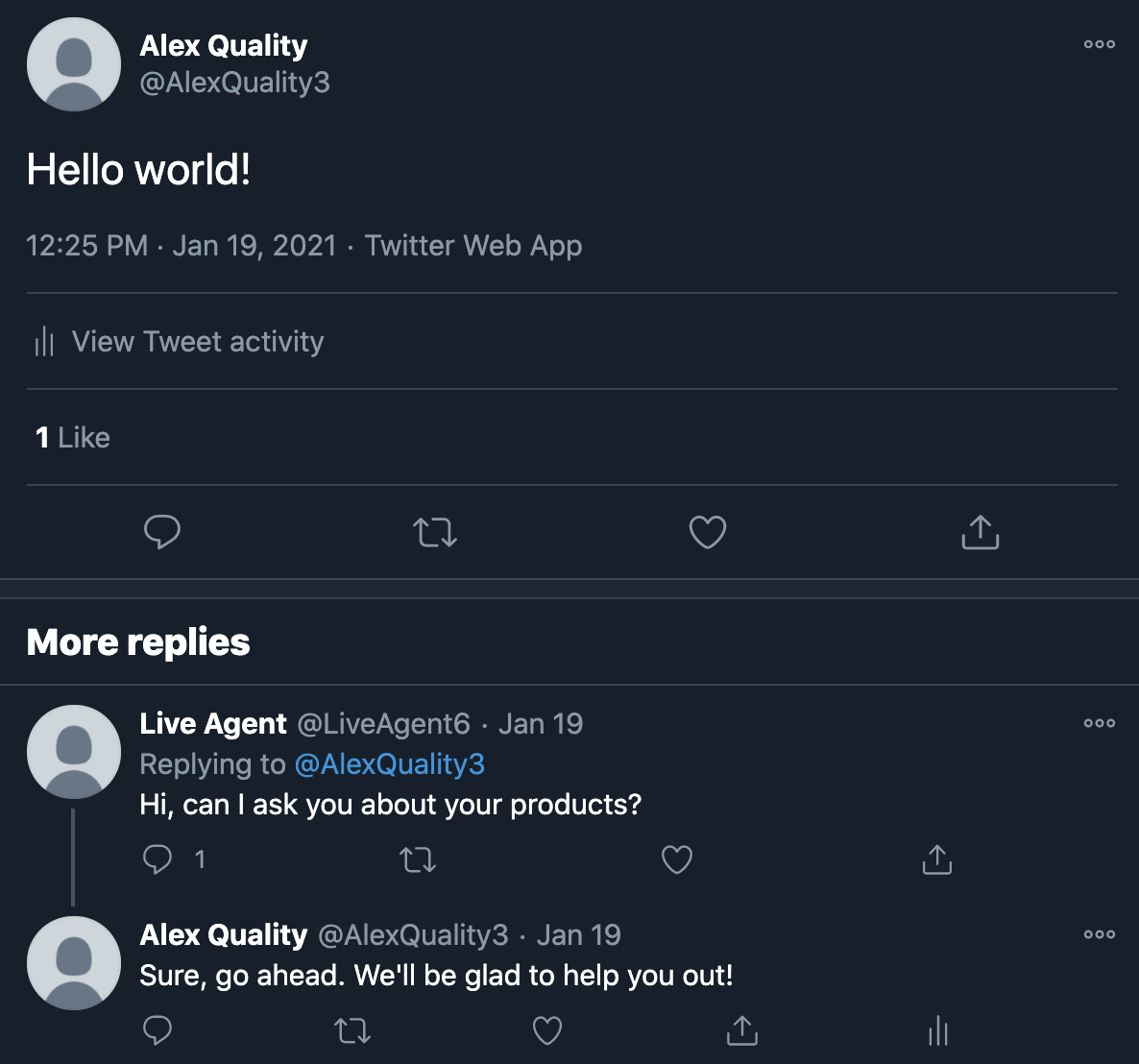Like the Hello world tweet
The image size is (1139, 1064).
[x=707, y=531]
